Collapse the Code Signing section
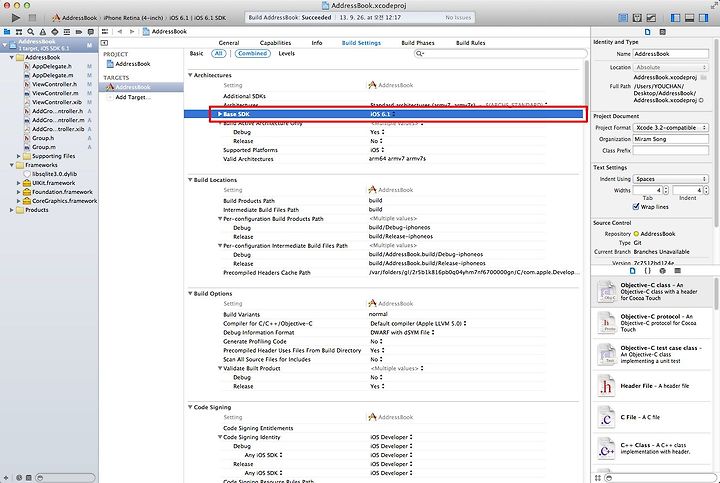The image size is (720, 483). (190, 407)
